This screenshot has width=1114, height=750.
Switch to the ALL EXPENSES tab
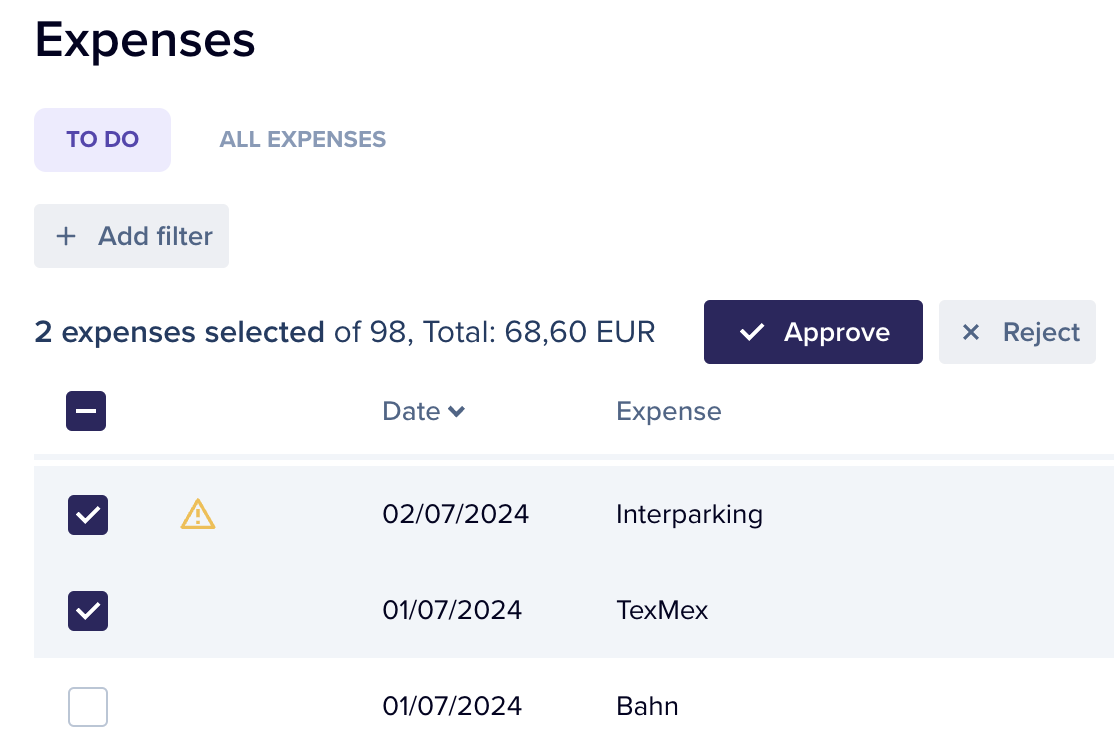pyautogui.click(x=302, y=139)
